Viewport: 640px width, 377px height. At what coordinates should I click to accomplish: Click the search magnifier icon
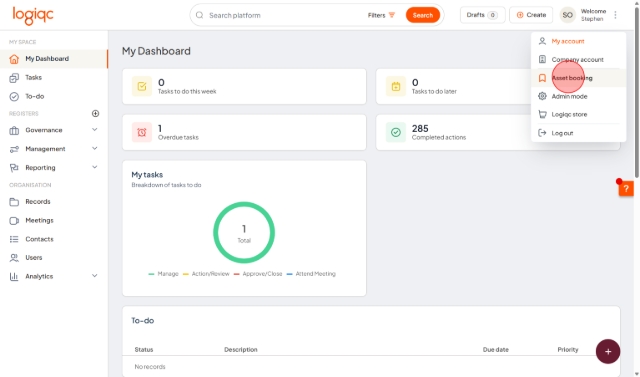tap(199, 15)
